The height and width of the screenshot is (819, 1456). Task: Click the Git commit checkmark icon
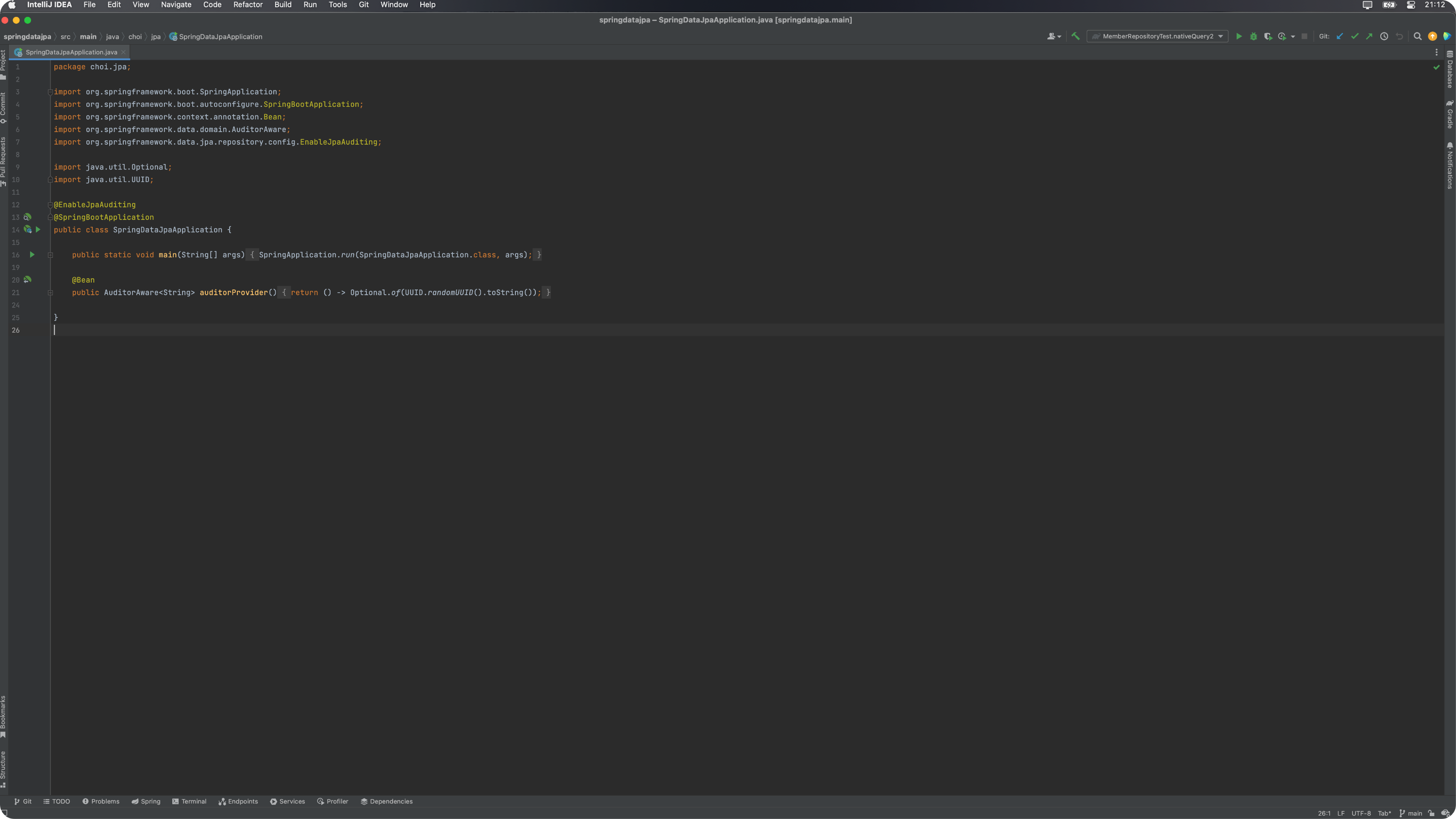[1354, 36]
